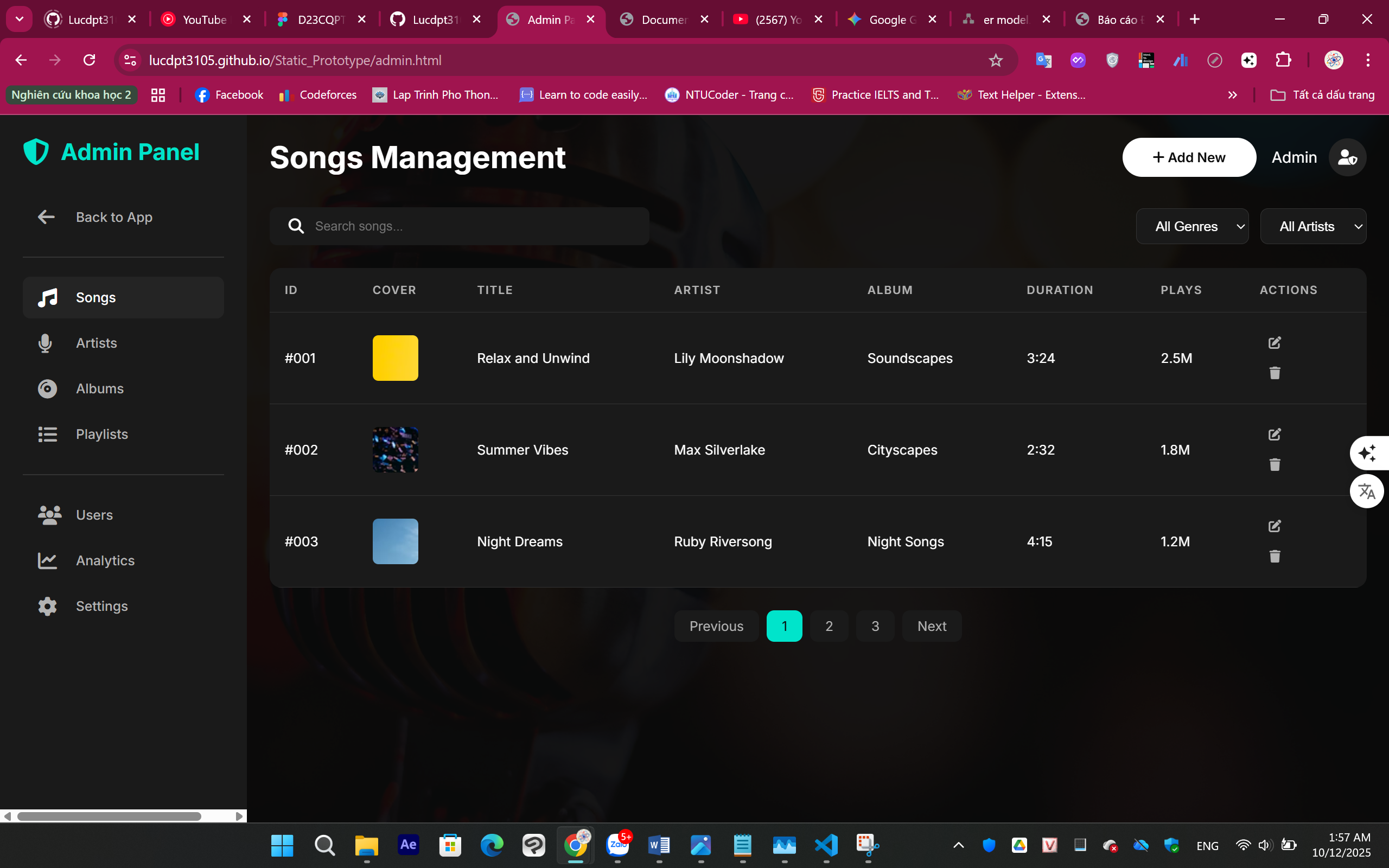Expand the hidden bookmarks with the chevron
Image resolution: width=1389 pixels, height=868 pixels.
1232,95
